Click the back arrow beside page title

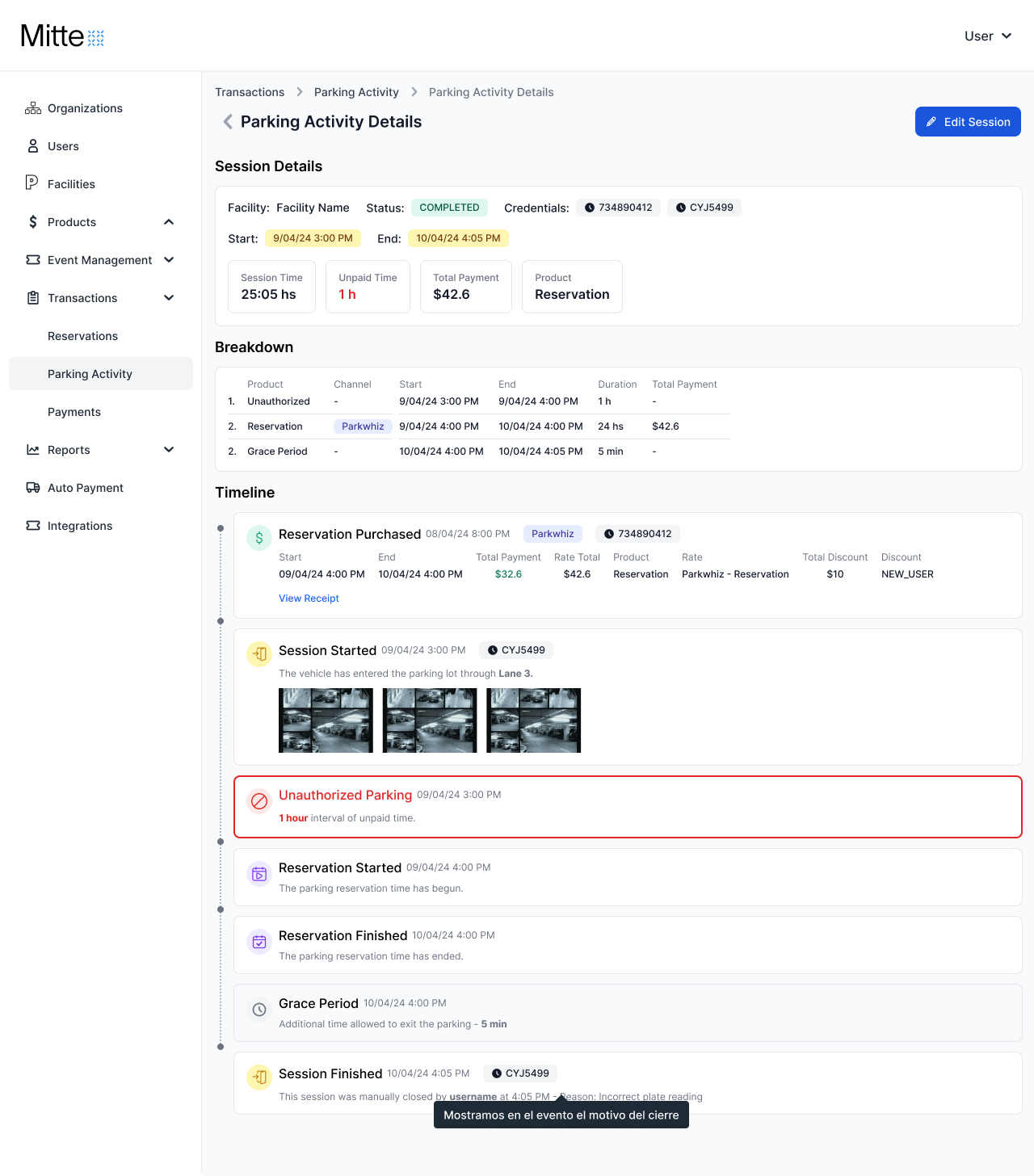point(228,121)
